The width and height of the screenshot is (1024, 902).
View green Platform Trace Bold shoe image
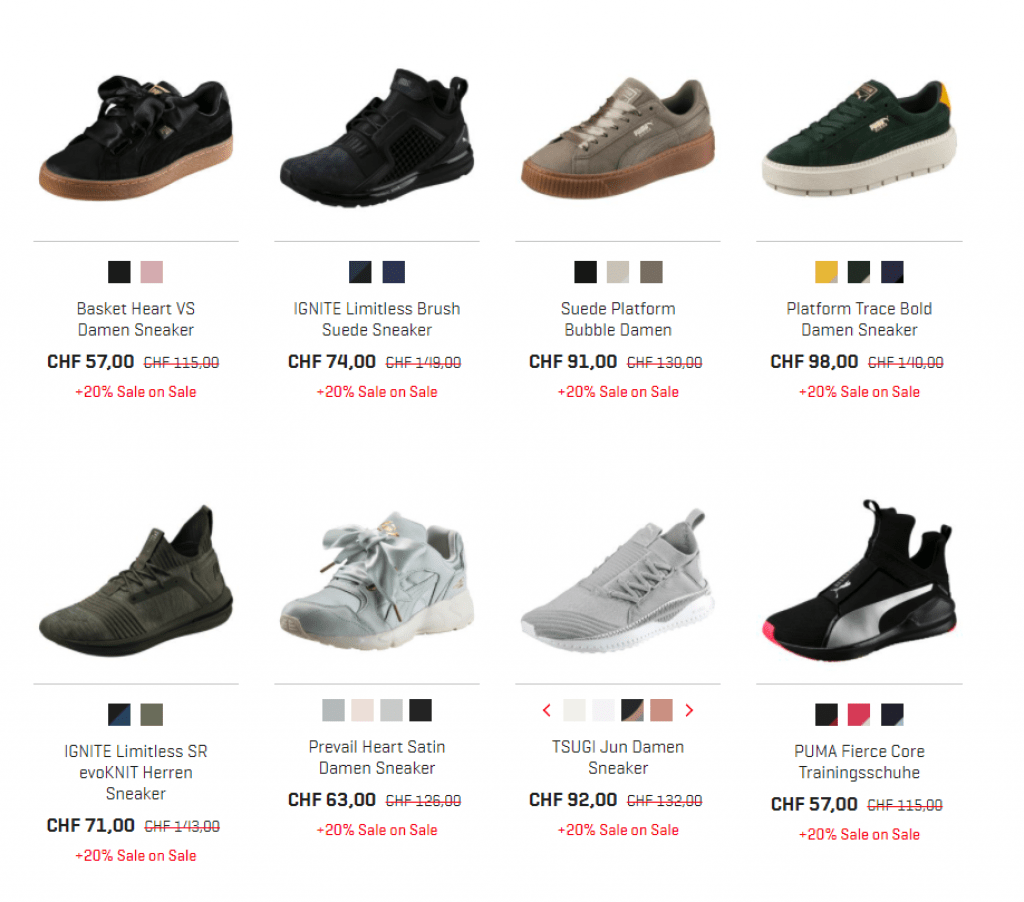pos(859,137)
